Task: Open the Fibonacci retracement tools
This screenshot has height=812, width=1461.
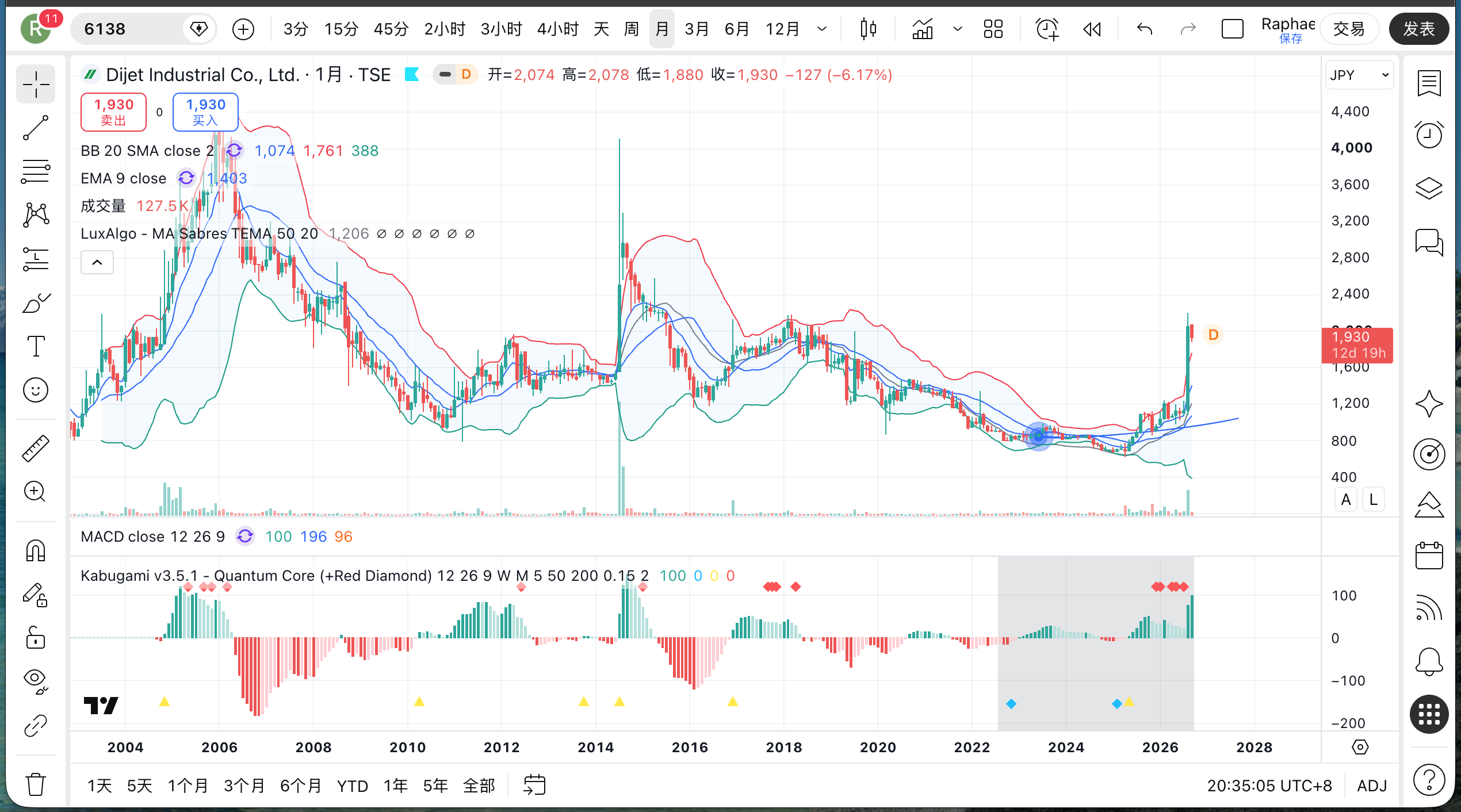Action: point(36,171)
